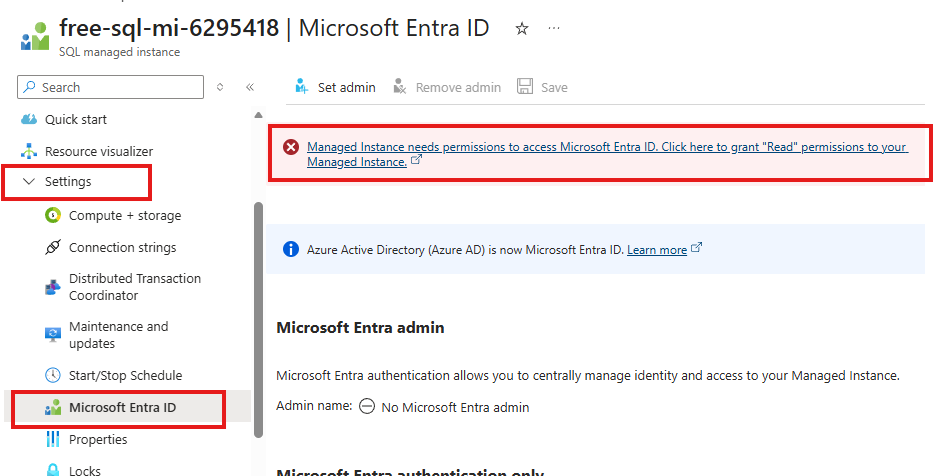Click the Set admin button
The image size is (933, 476).
[336, 87]
